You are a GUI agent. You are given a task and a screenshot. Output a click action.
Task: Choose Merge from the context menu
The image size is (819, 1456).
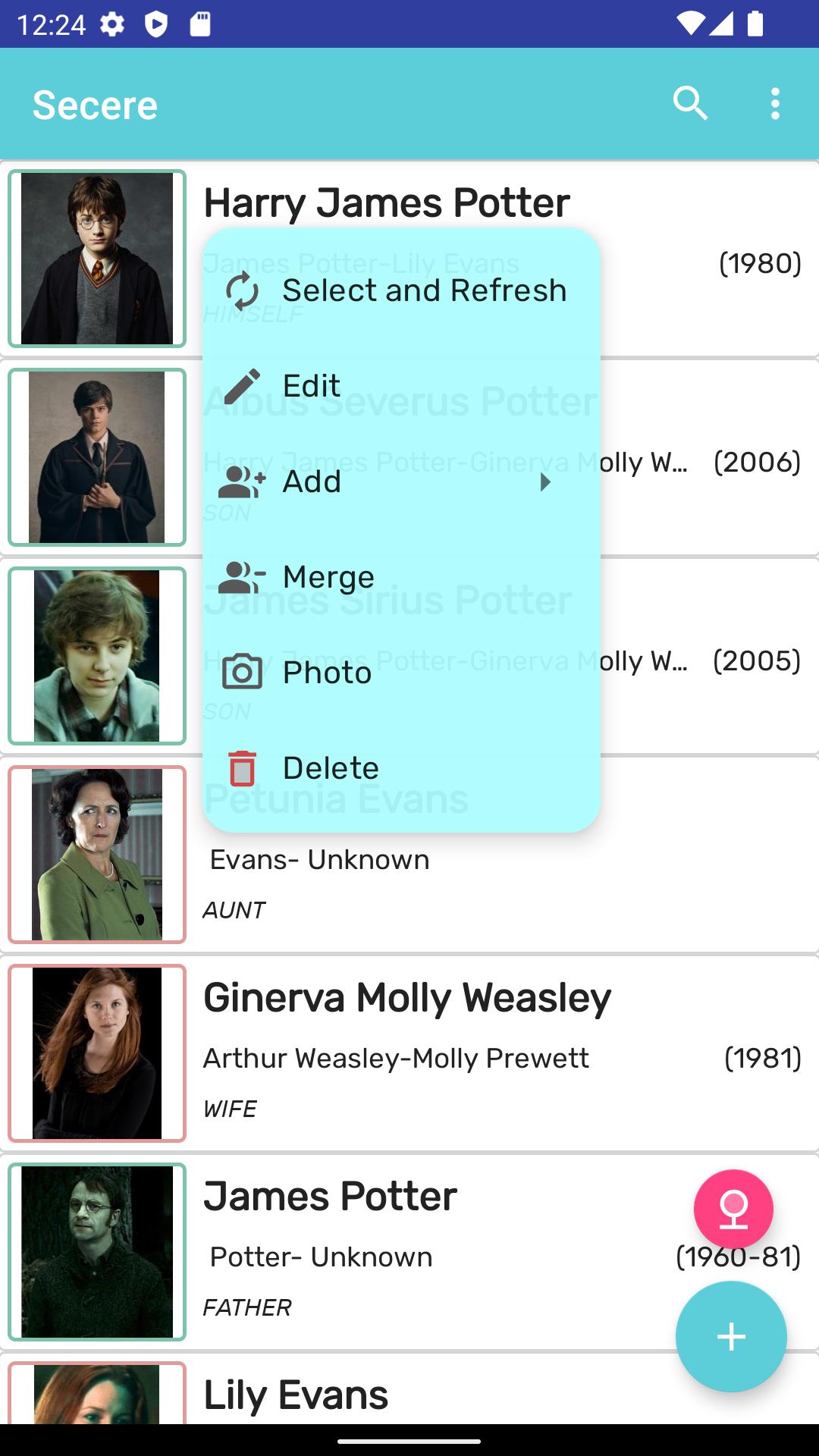[x=328, y=578]
